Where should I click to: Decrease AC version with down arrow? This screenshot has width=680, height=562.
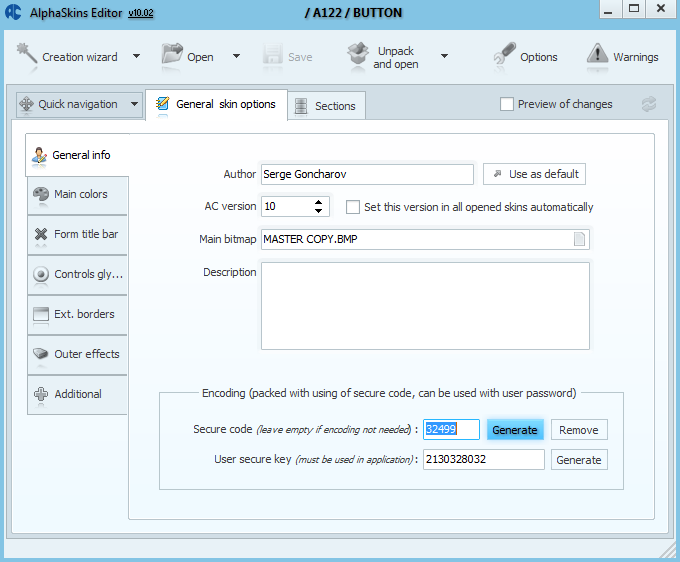point(318,211)
